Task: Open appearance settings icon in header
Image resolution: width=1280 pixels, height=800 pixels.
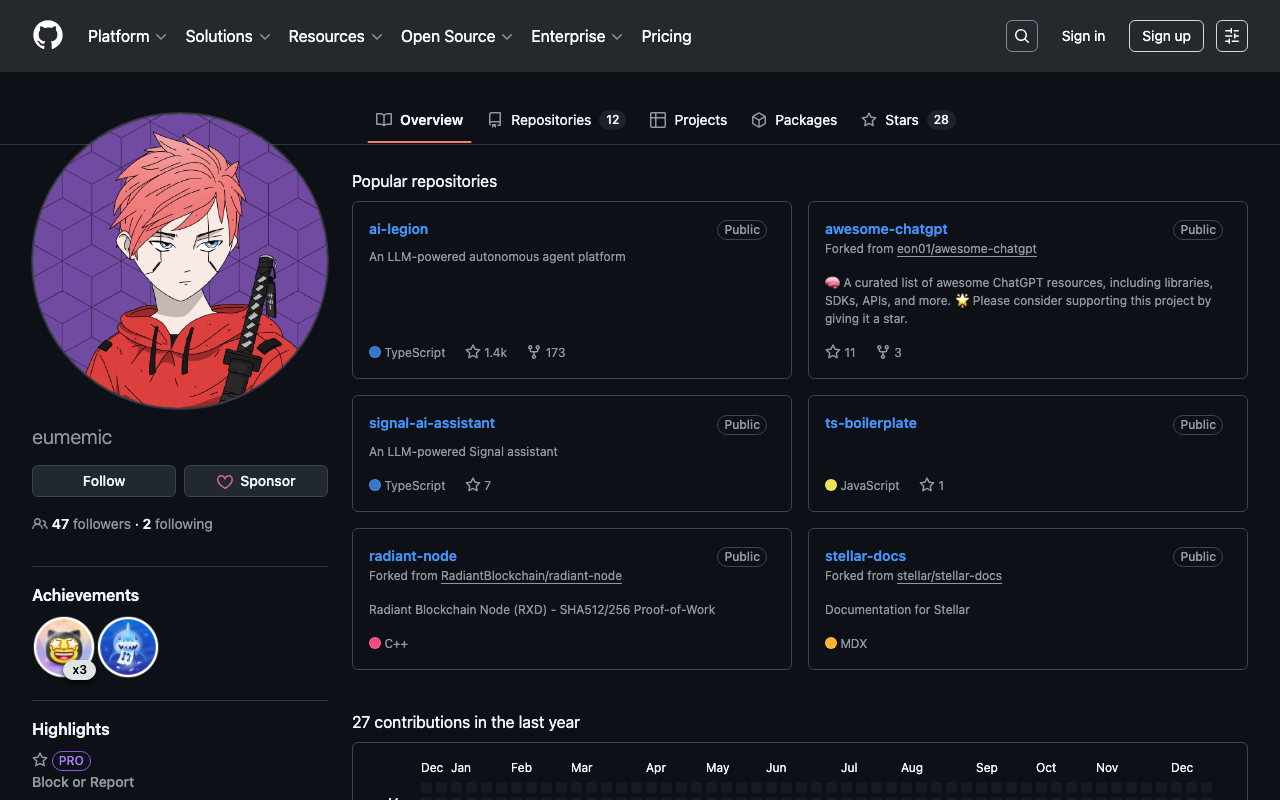Action: click(1231, 36)
